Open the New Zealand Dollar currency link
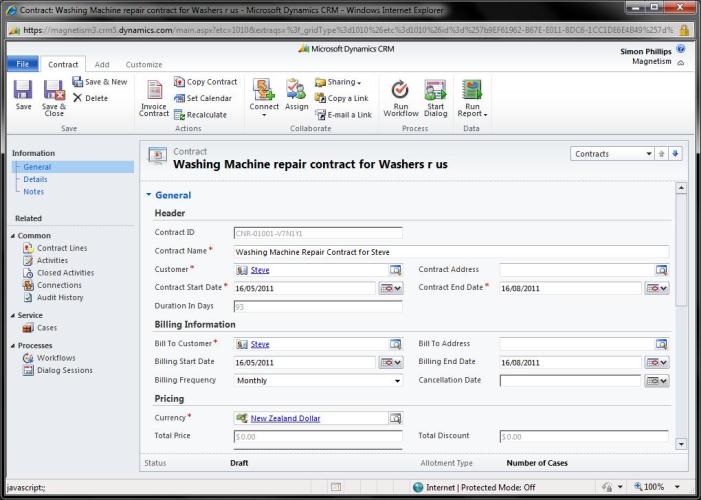 point(285,418)
